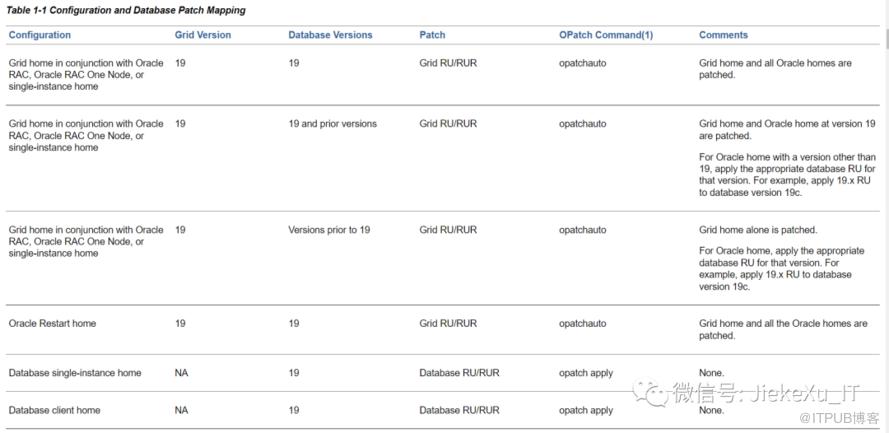The image size is (889, 433).
Task: Select the Grid Version column header
Action: pos(202,35)
